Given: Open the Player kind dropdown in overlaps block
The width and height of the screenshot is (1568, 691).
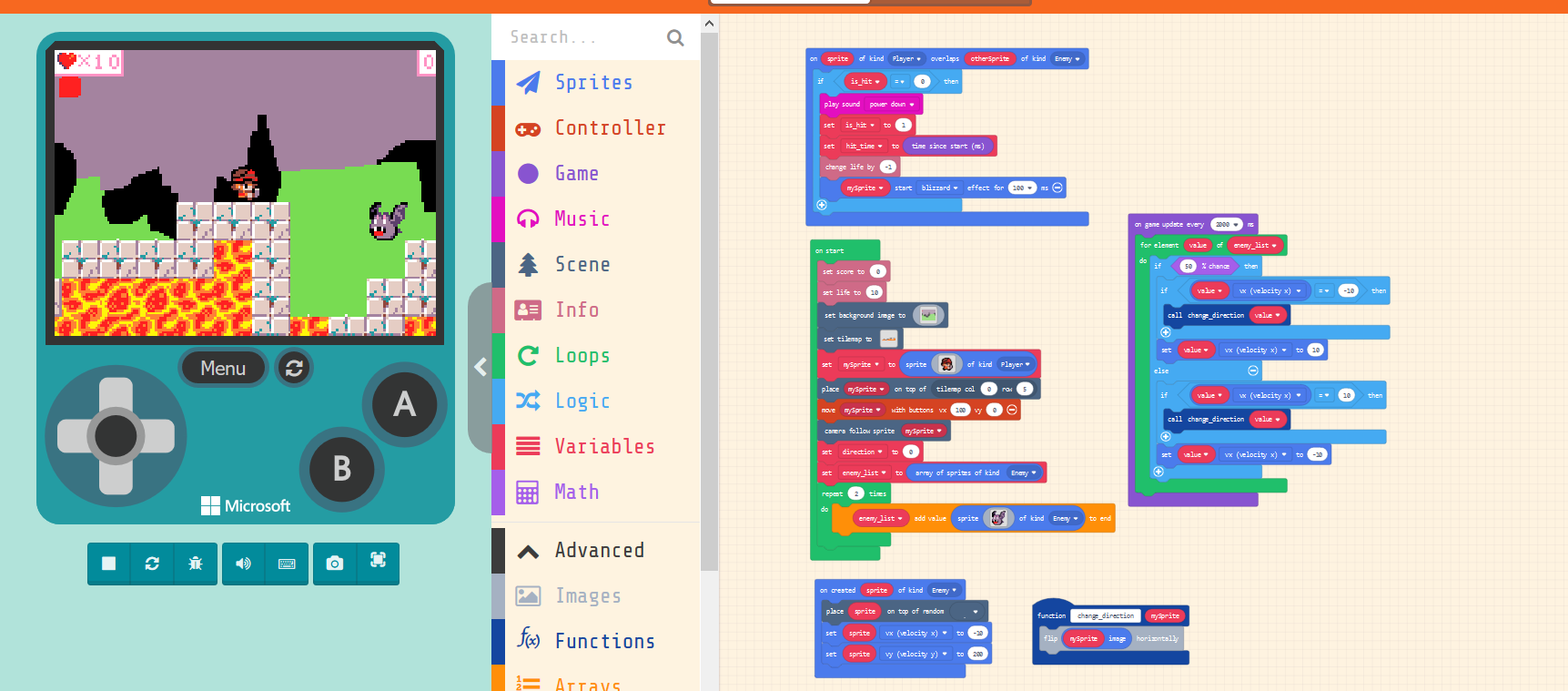Looking at the screenshot, I should click(x=906, y=58).
